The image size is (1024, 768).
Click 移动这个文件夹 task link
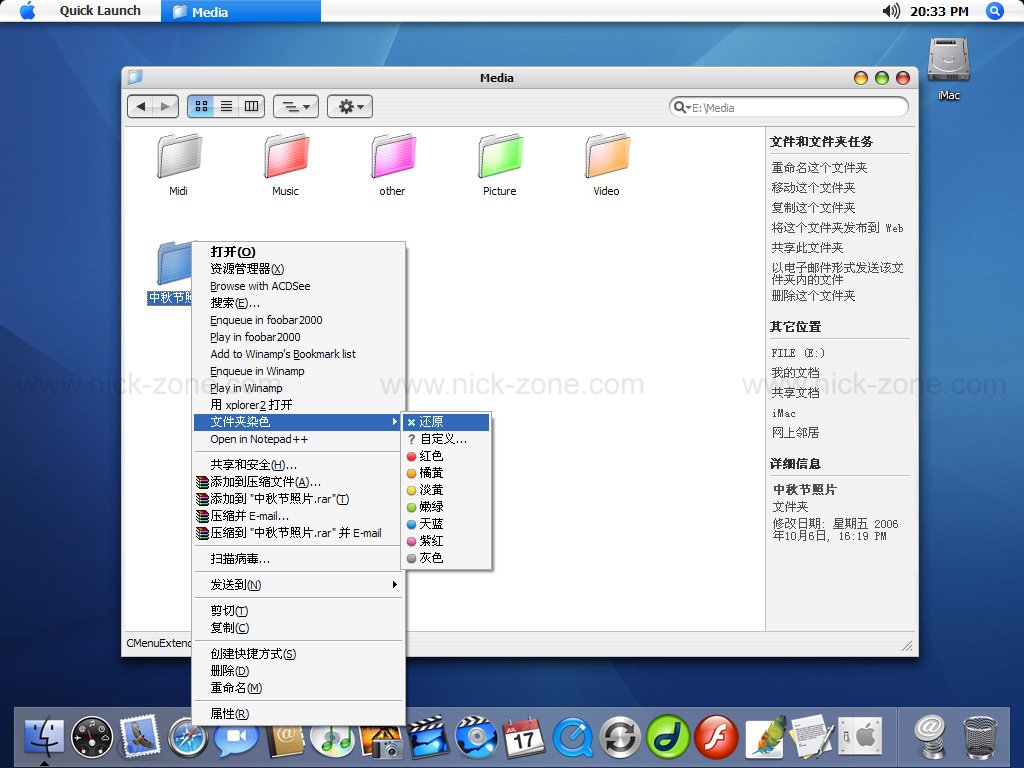(813, 188)
